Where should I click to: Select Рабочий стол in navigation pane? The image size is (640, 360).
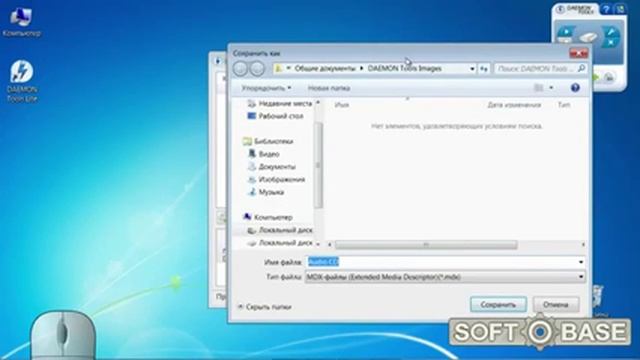pos(276,116)
